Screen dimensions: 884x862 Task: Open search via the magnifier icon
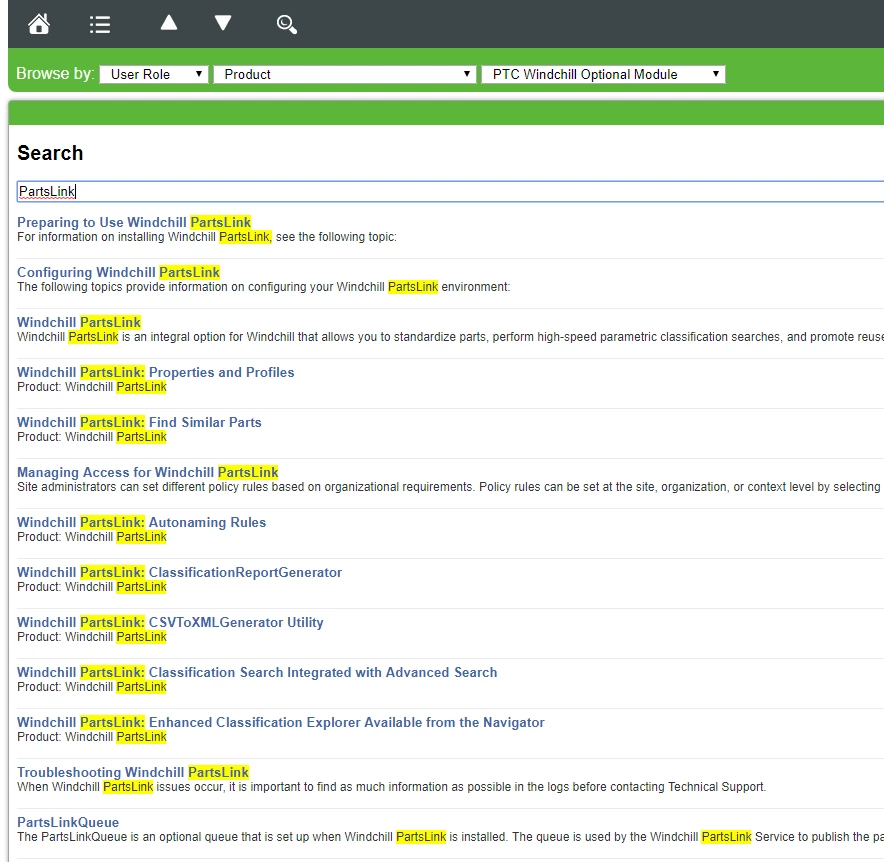click(286, 24)
